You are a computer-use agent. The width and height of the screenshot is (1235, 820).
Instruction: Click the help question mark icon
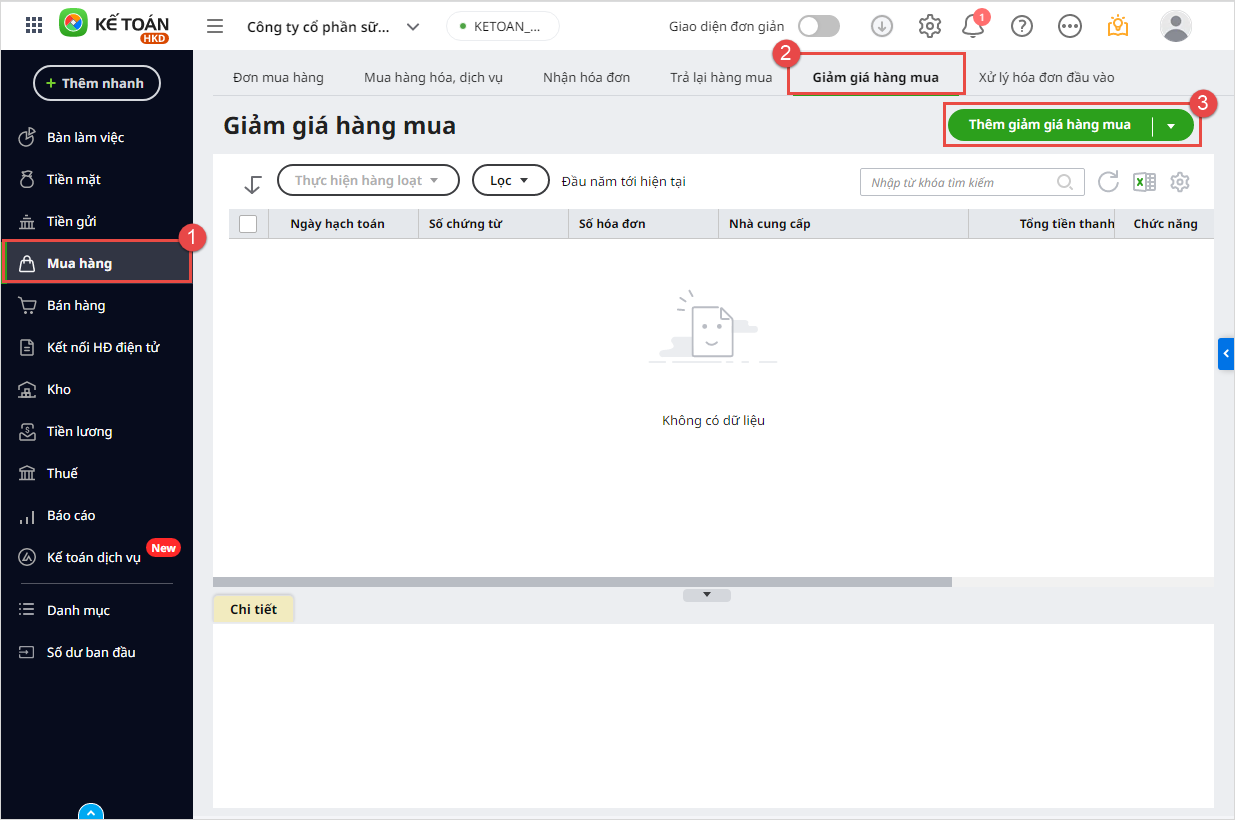[x=1021, y=27]
